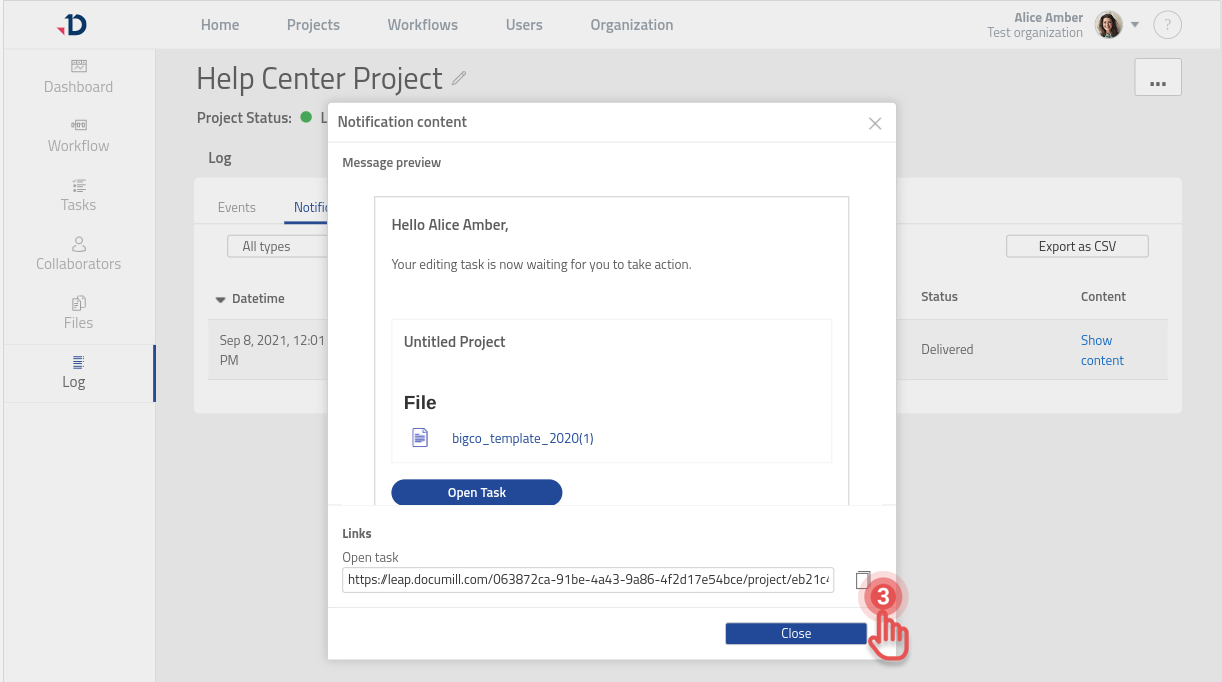This screenshot has width=1222, height=682.
Task: Open Files in the sidebar
Action: pos(78,313)
